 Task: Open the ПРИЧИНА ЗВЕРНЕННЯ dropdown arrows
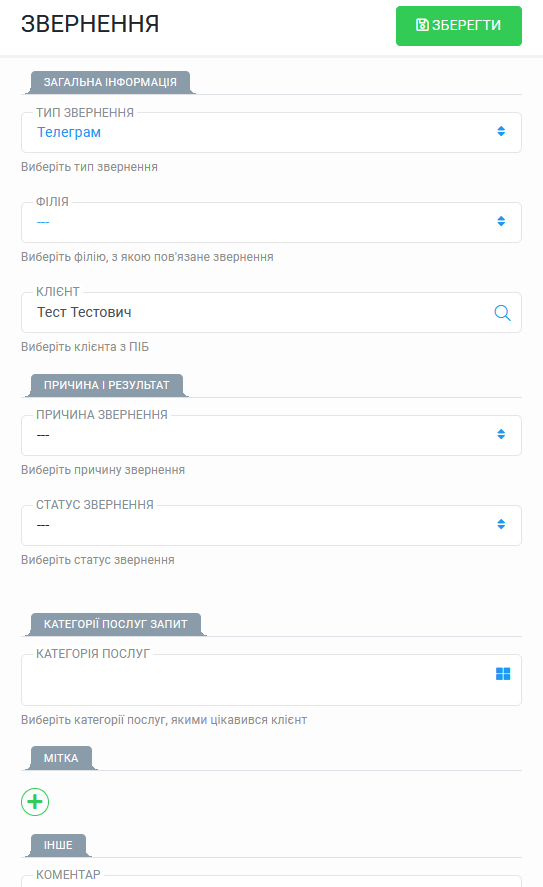pyautogui.click(x=501, y=434)
